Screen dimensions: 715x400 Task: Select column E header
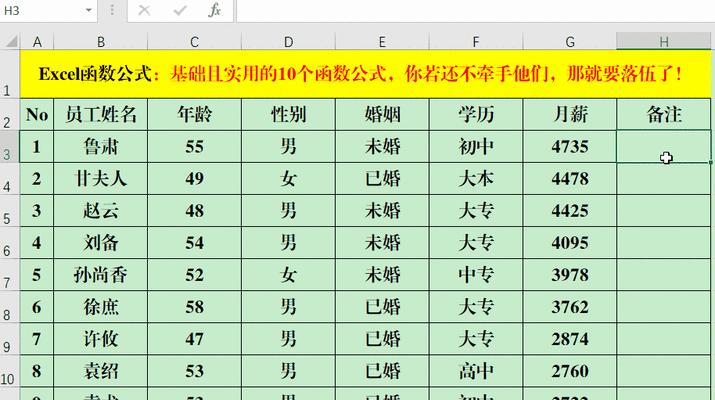tap(382, 42)
